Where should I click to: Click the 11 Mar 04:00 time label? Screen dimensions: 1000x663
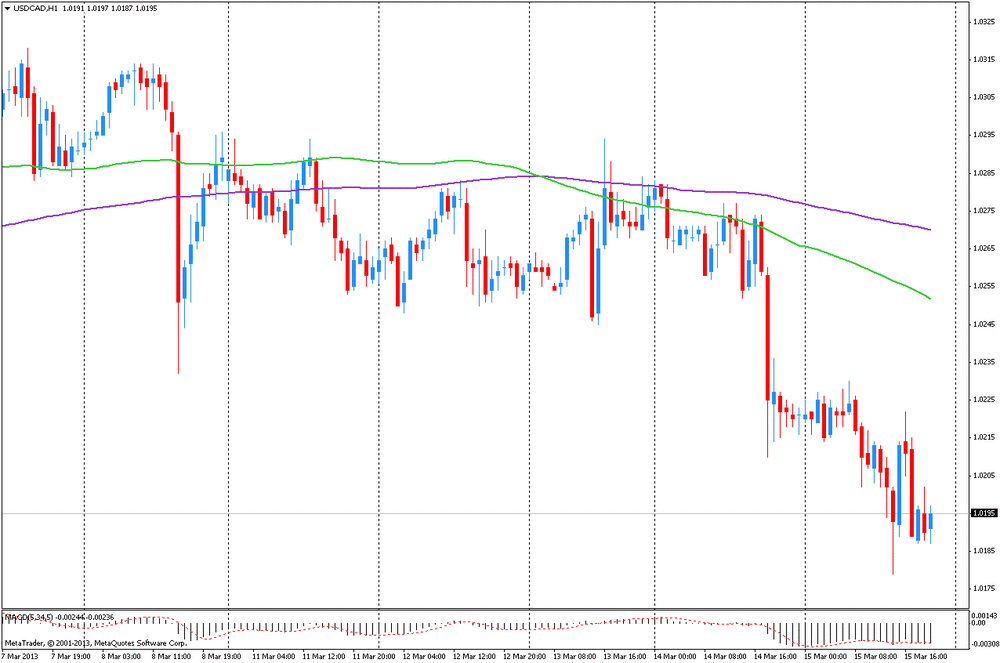click(x=273, y=656)
